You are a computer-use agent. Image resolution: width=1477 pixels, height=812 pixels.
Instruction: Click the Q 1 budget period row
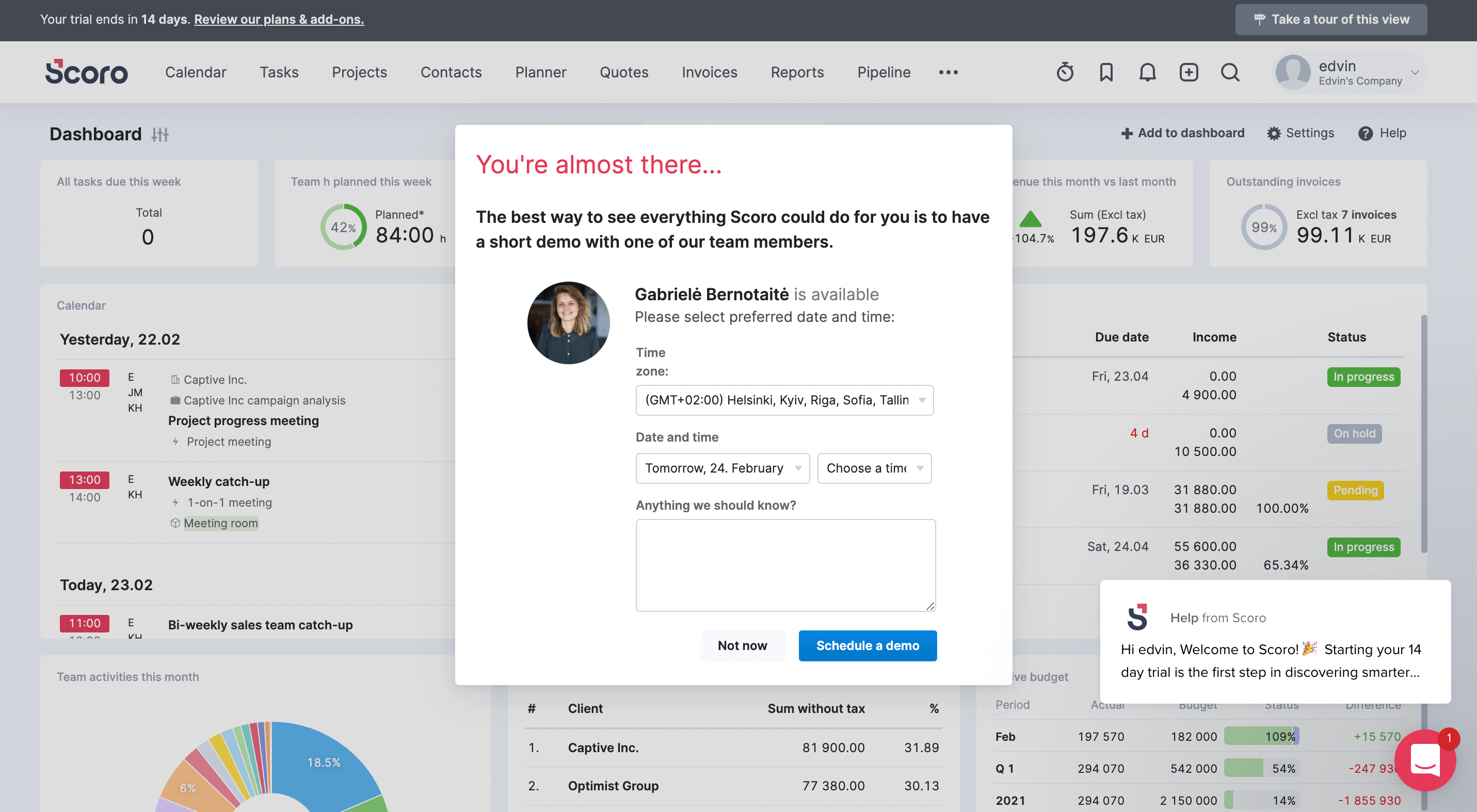1198,769
